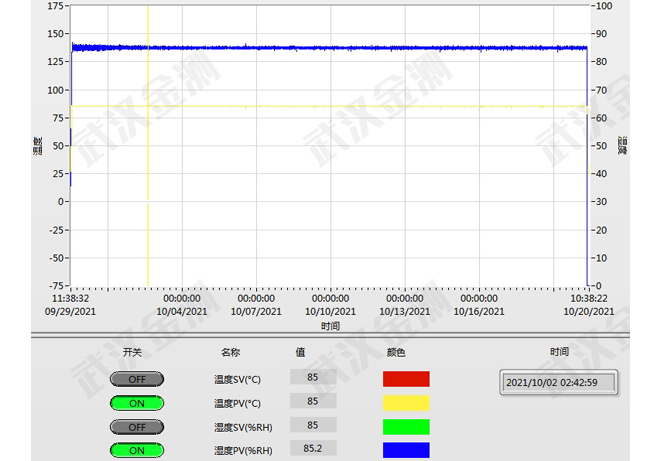Click the red 温度SV color swatch
The width and height of the screenshot is (660, 461).
406,379
